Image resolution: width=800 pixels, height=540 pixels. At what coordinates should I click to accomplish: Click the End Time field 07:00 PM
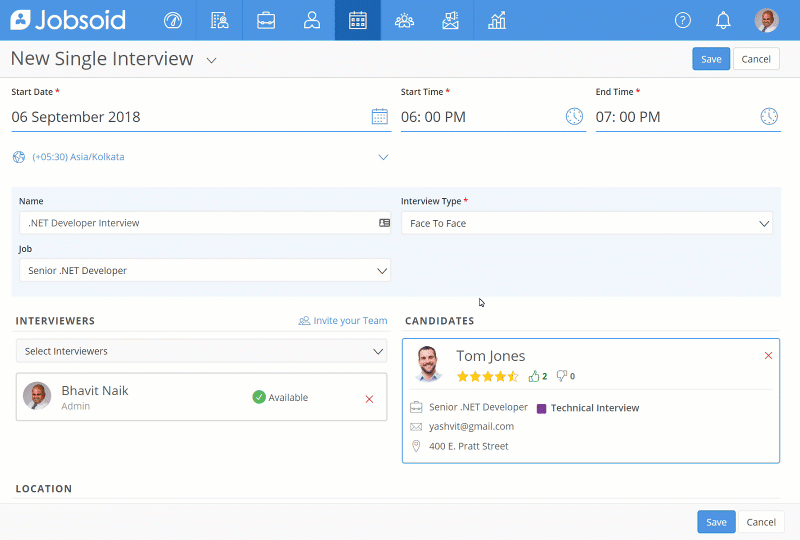pos(688,117)
